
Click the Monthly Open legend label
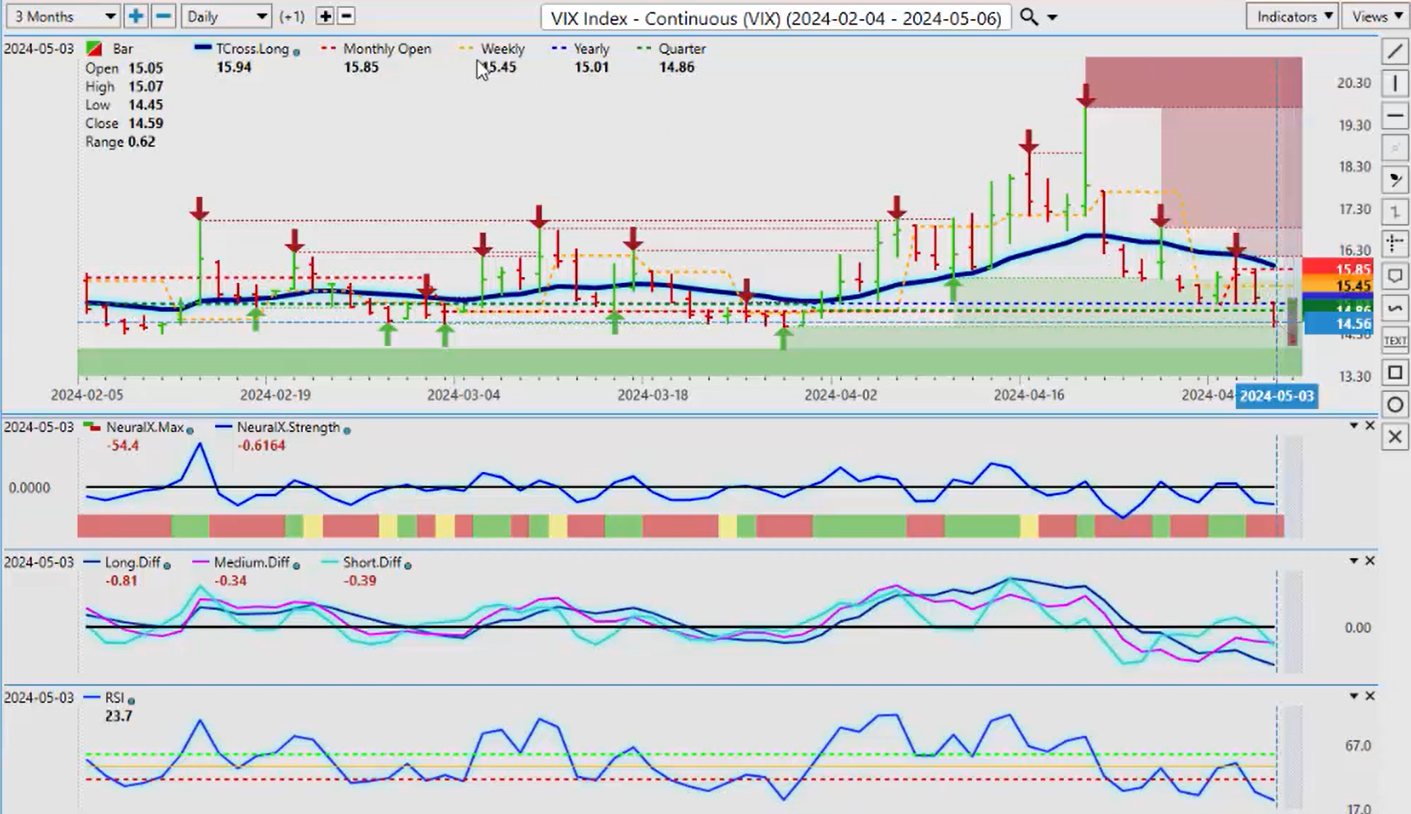387,48
